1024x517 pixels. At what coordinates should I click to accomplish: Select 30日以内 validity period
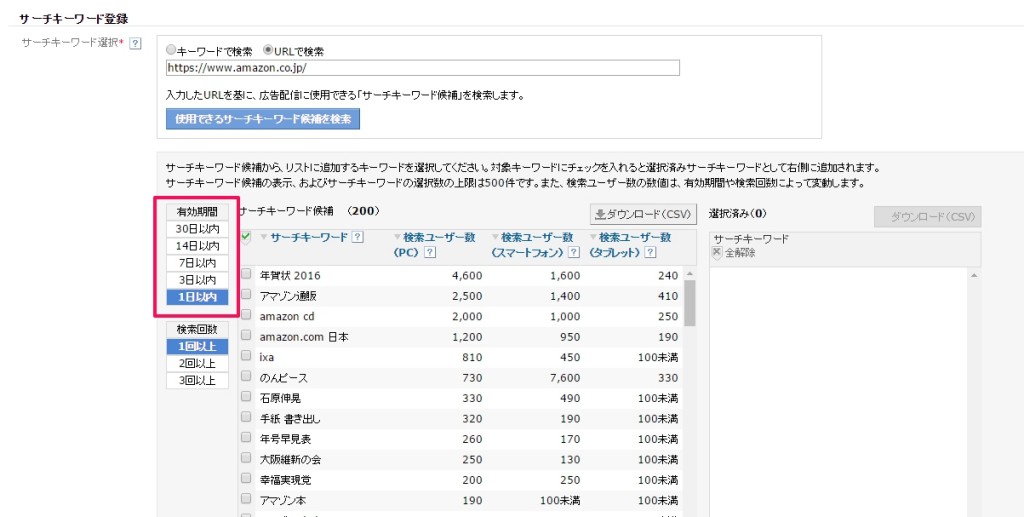click(x=197, y=229)
